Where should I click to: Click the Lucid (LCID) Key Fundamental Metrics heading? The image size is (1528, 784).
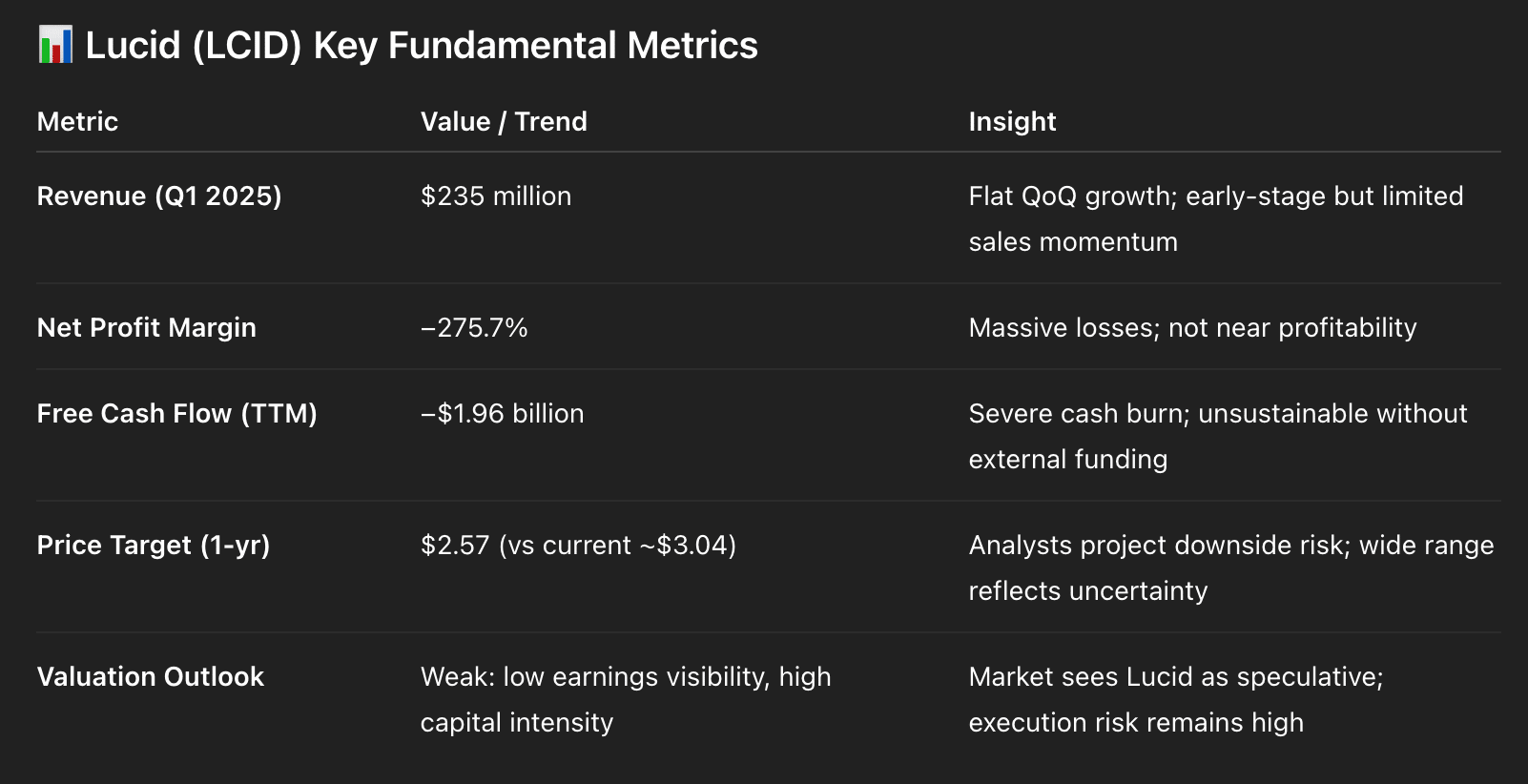(x=422, y=46)
